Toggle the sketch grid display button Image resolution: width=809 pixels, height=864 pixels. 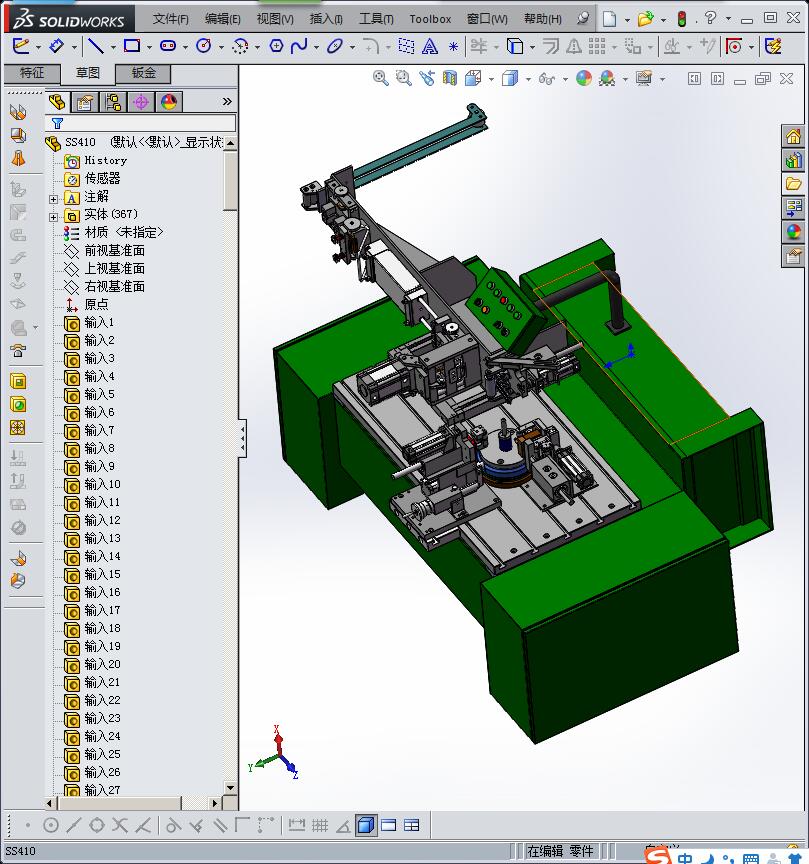tap(320, 825)
